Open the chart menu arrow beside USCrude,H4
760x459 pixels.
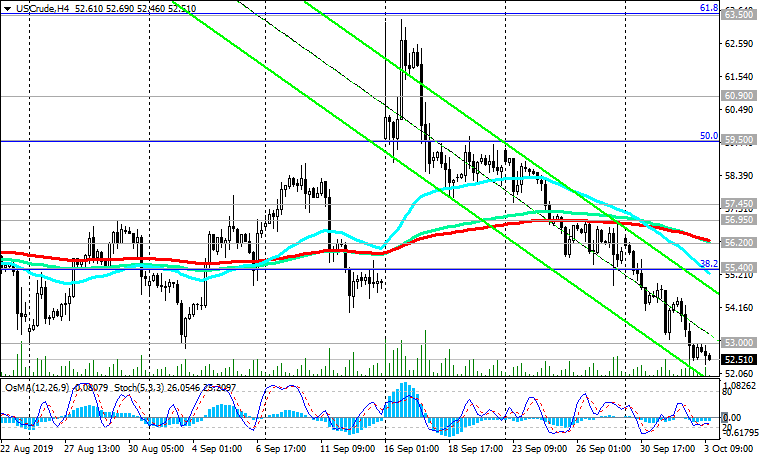click(x=7, y=8)
